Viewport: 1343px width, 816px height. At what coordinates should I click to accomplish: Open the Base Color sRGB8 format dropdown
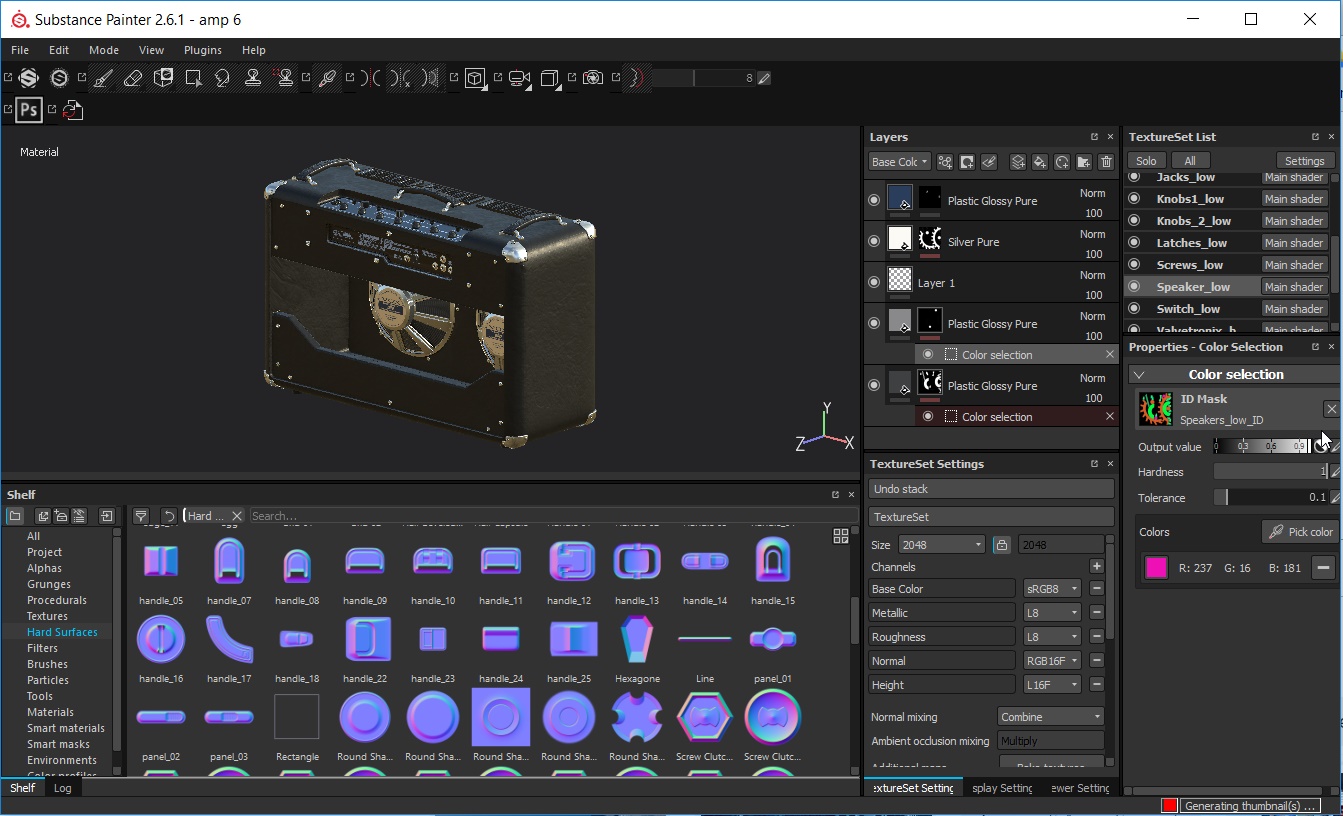click(1052, 588)
